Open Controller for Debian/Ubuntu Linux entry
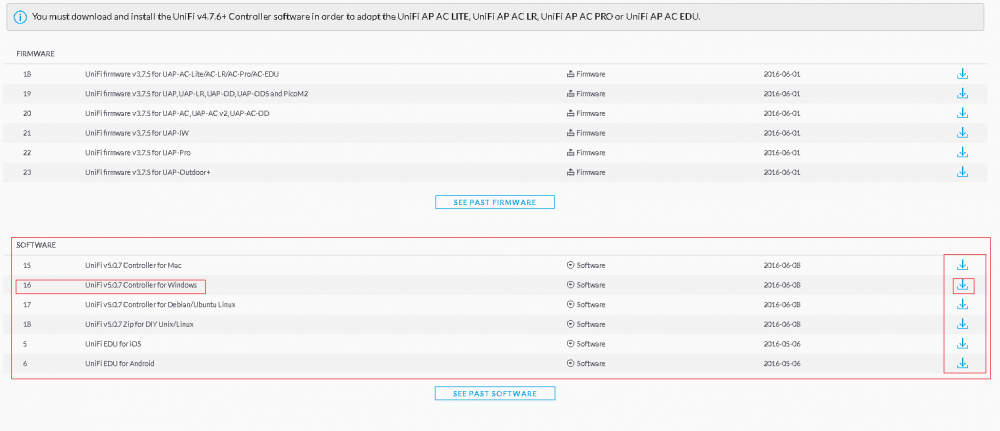This screenshot has width=1000, height=431. 160,305
